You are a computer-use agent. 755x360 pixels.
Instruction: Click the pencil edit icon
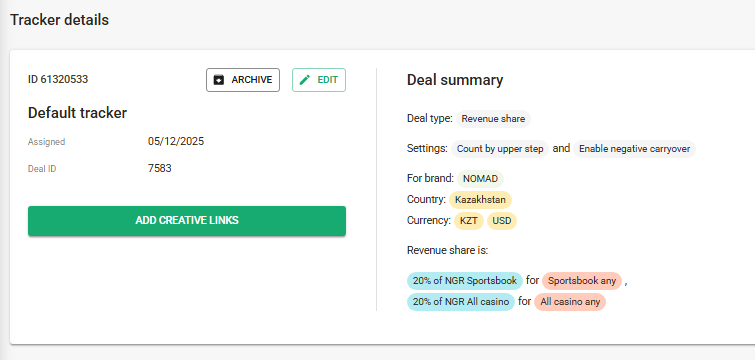(x=305, y=80)
